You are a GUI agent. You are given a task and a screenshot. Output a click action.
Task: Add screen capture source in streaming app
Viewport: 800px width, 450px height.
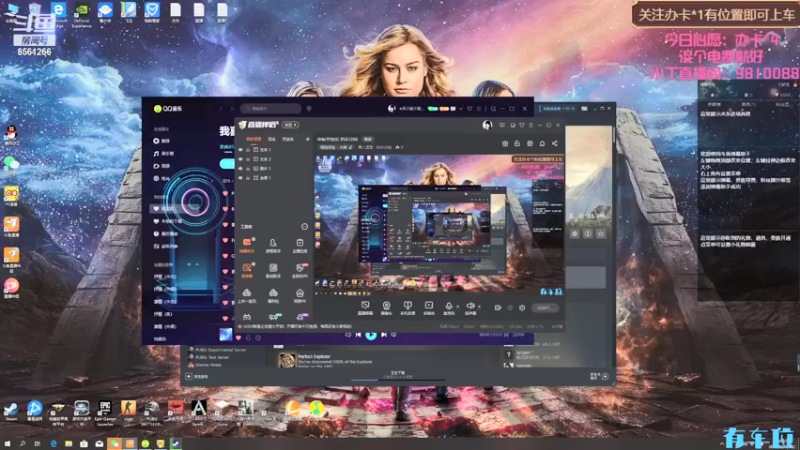point(365,308)
